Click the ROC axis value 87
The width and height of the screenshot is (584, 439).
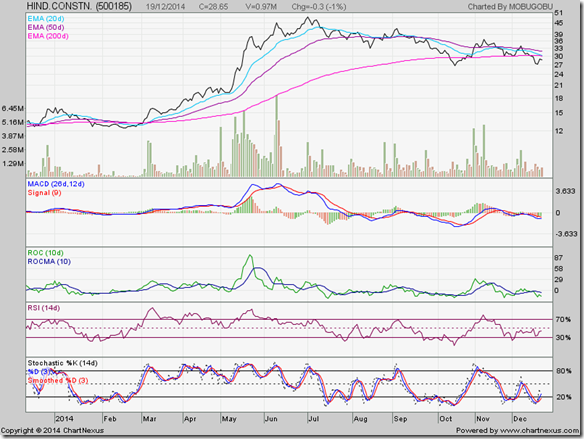tap(559, 258)
